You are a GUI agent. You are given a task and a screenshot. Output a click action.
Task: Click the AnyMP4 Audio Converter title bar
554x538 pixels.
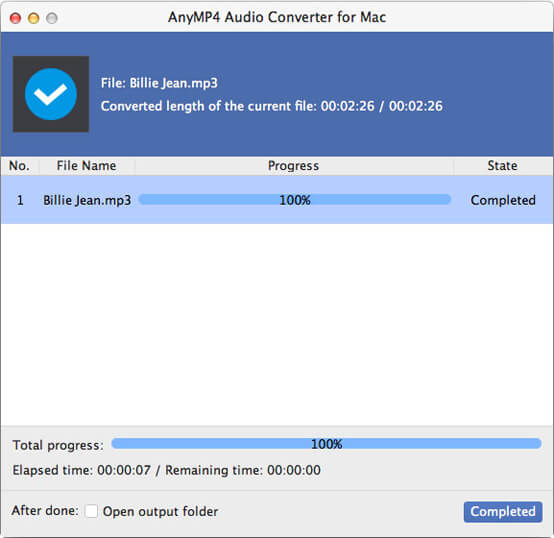pyautogui.click(x=277, y=17)
